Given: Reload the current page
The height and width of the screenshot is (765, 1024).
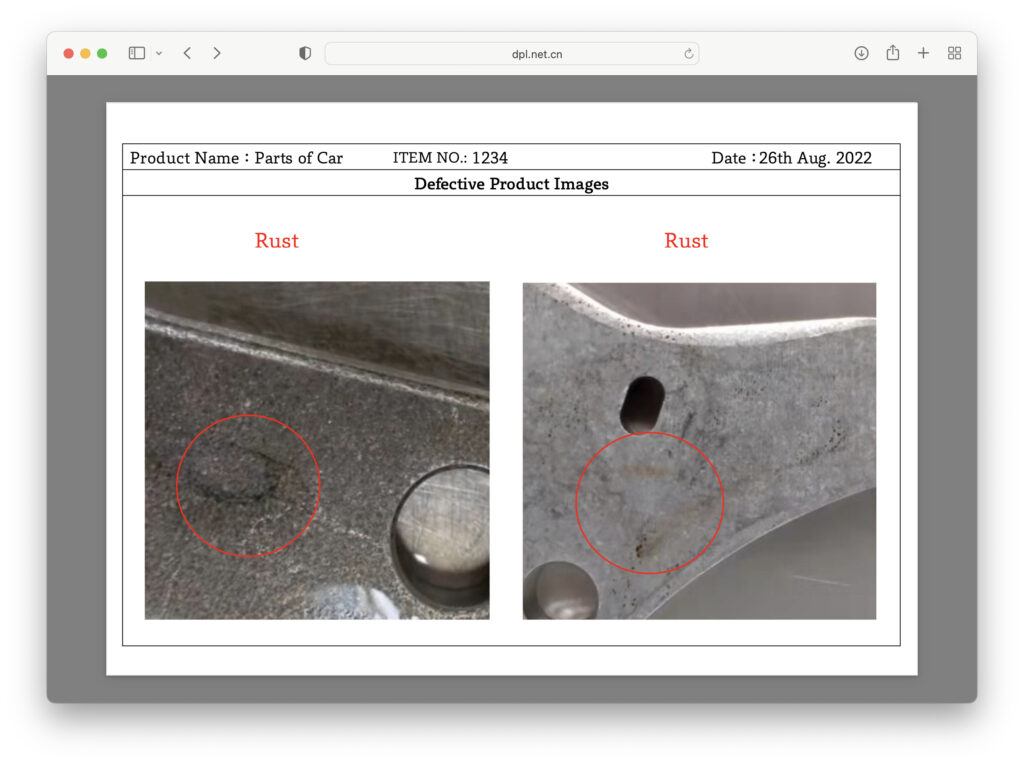Looking at the screenshot, I should (x=688, y=54).
